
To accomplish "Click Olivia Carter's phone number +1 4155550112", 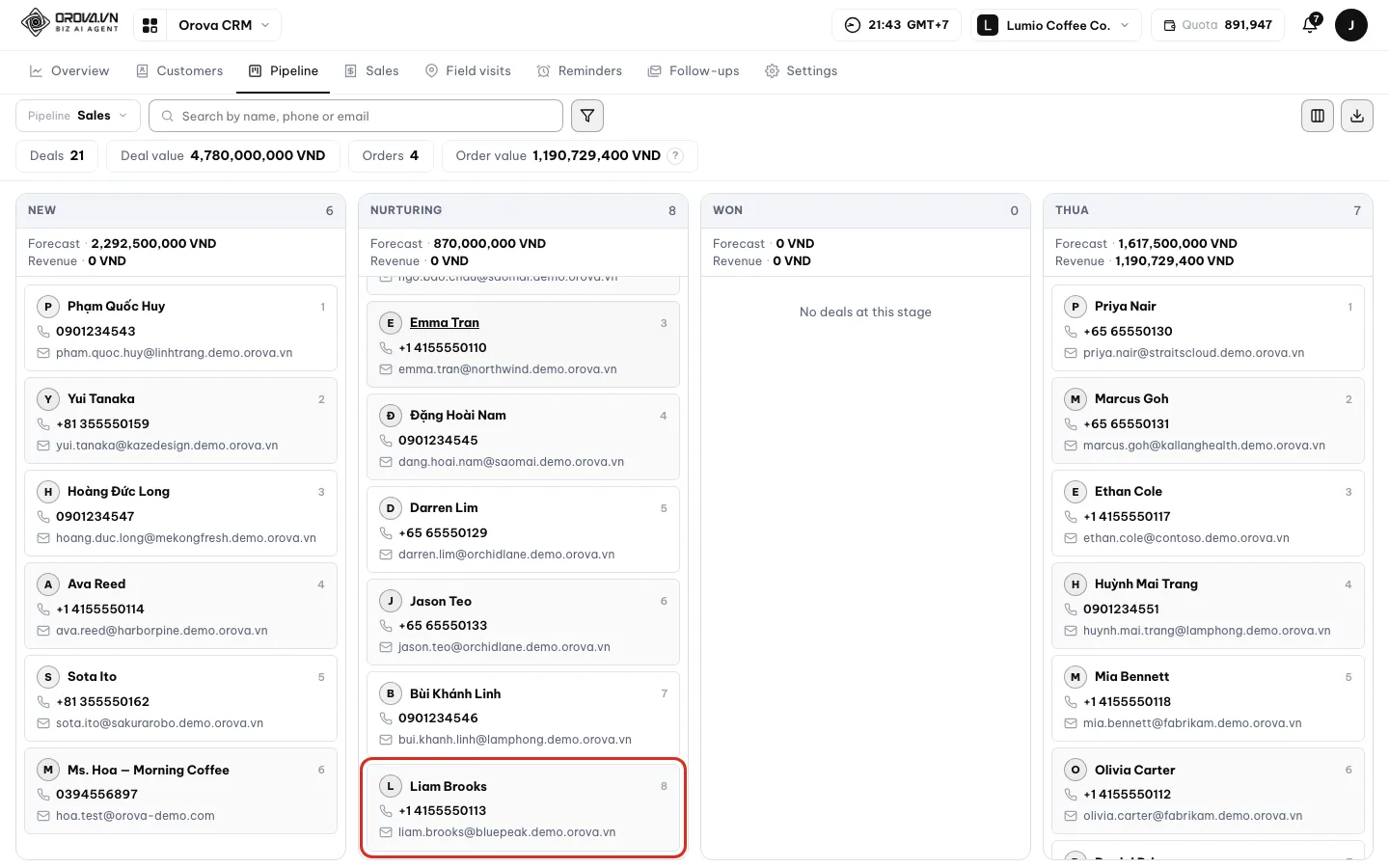I will [1127, 795].
